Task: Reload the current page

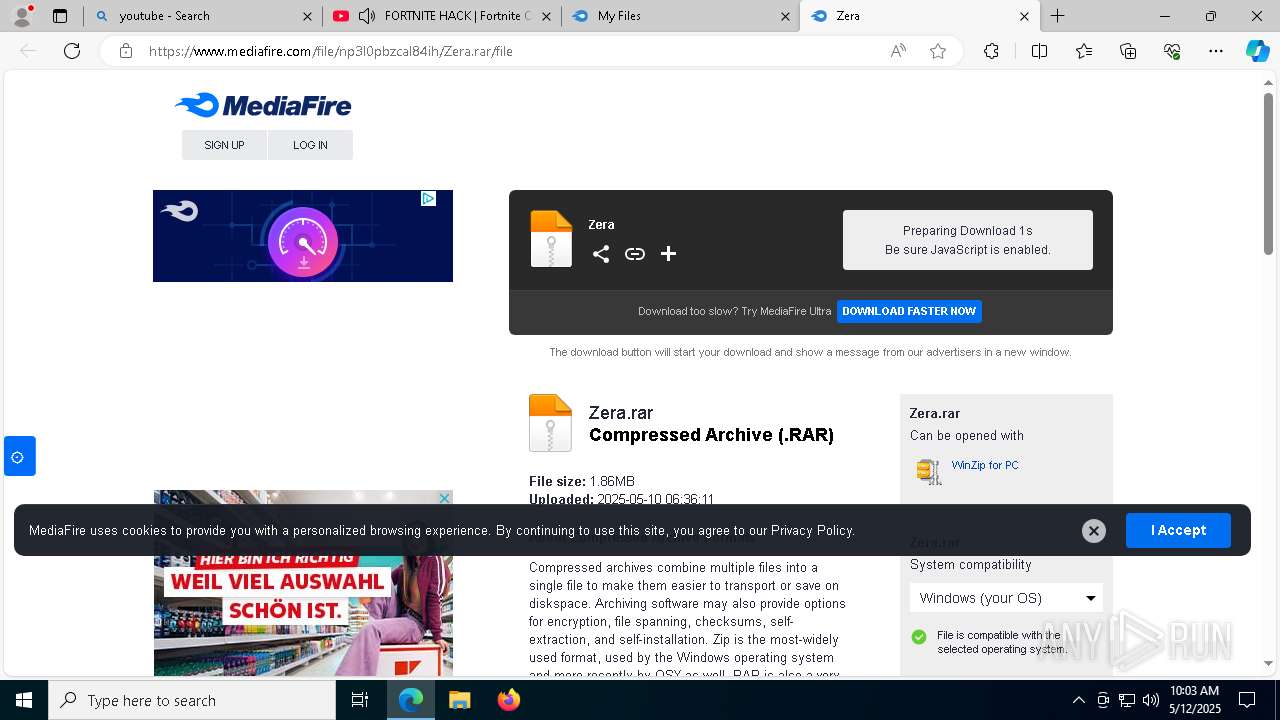Action: click(72, 51)
